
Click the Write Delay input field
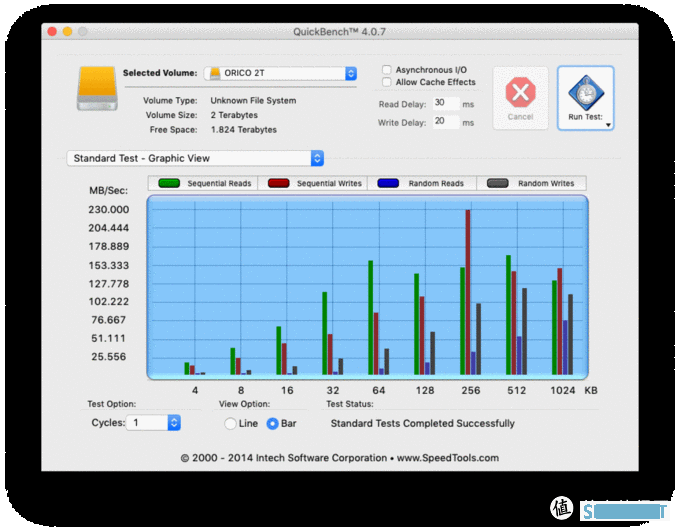pos(446,121)
